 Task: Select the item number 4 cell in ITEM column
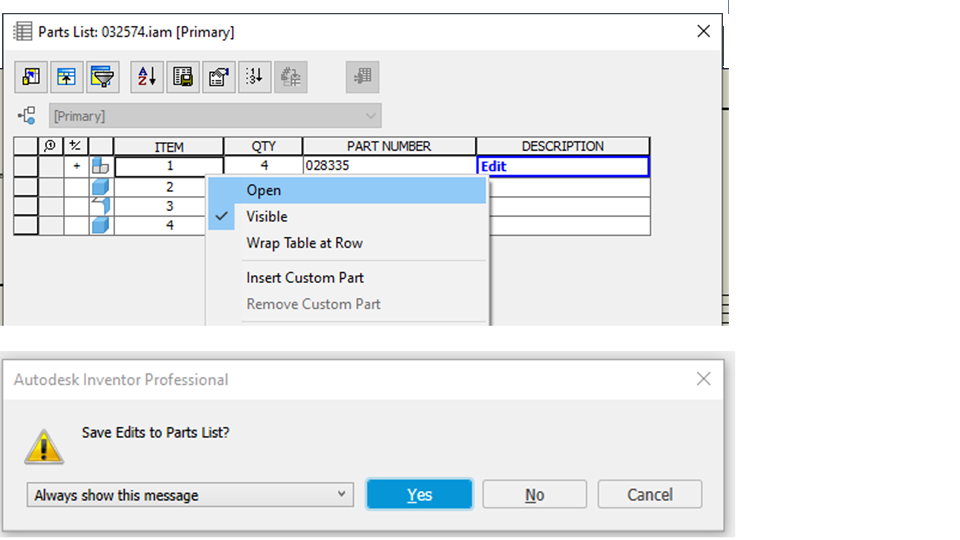[160, 225]
